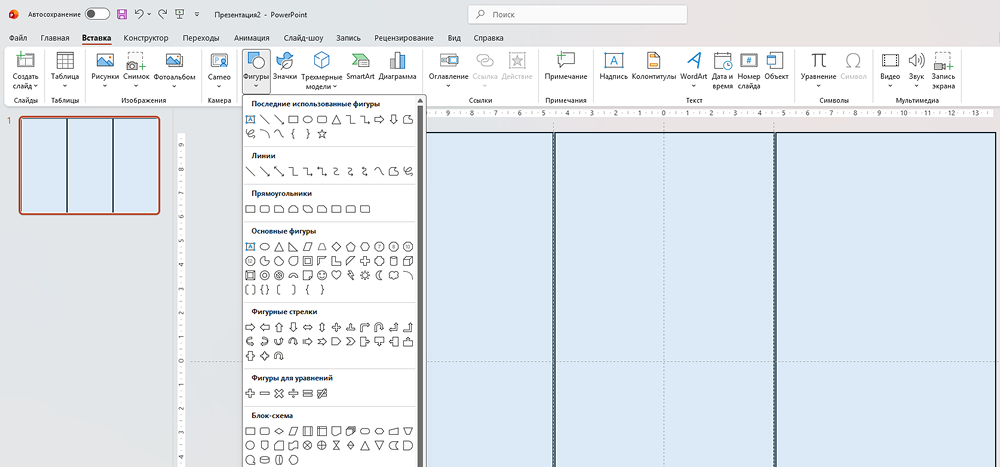Viewport: 1000px width, 467px height.
Task: Redo the last action
Action: tap(163, 13)
